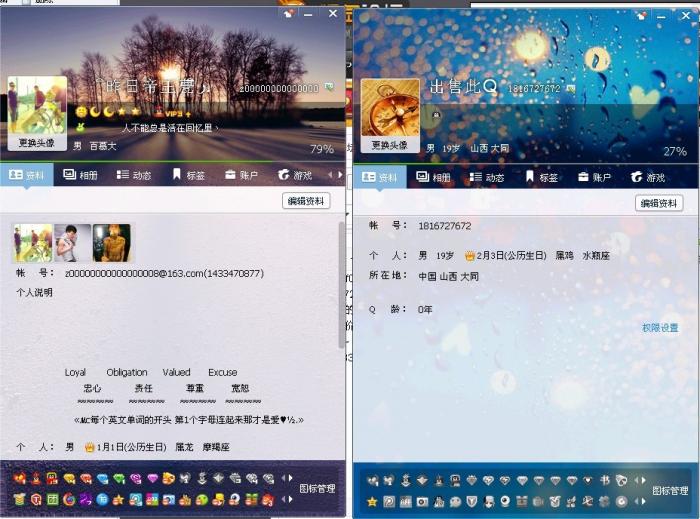This screenshot has height=519, width=700.
Task: Open the 游戏 tab in right window
Action: click(648, 177)
